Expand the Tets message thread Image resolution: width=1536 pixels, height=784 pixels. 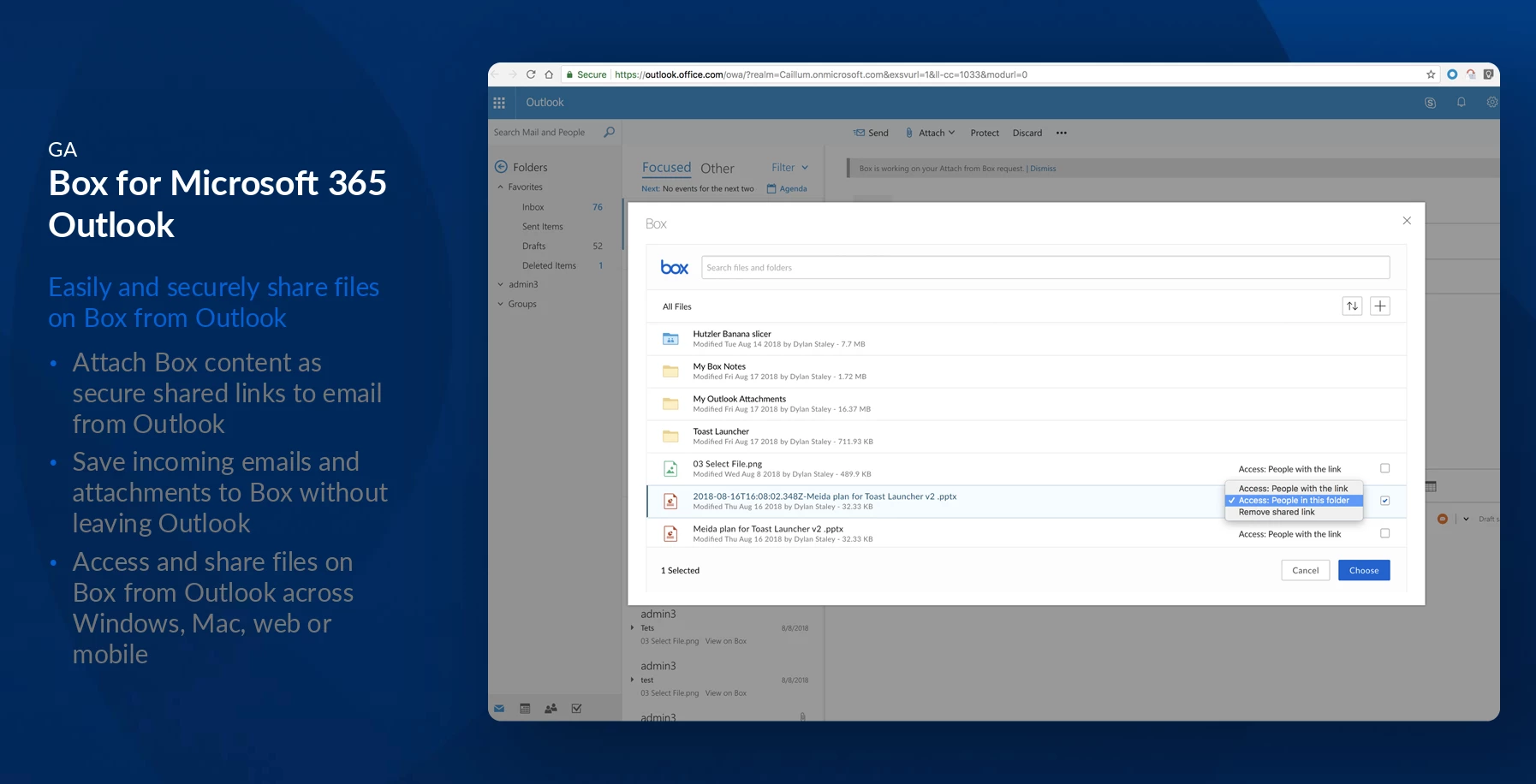633,628
